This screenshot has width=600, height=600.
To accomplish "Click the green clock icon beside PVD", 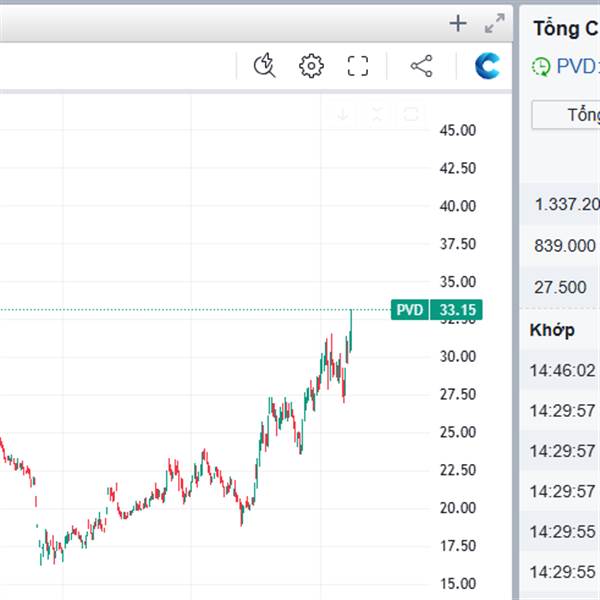I will pos(541,67).
